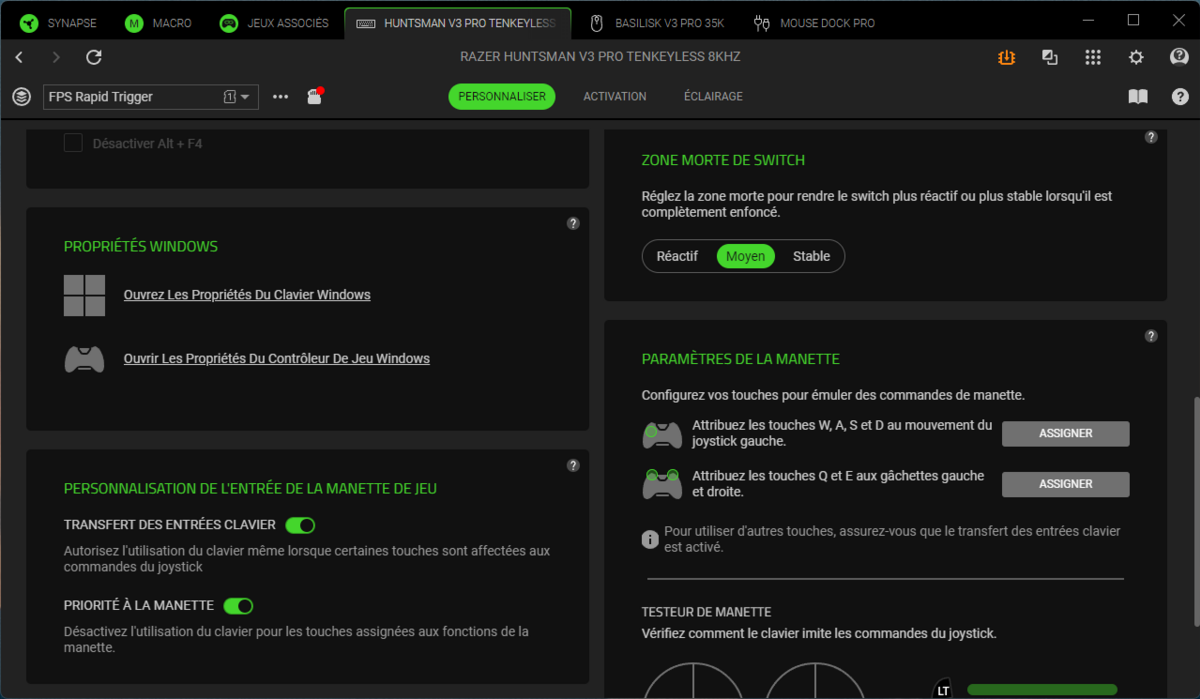Image resolution: width=1200 pixels, height=699 pixels.
Task: Click the gamepad icon under Propriétés Windows
Action: 84,358
